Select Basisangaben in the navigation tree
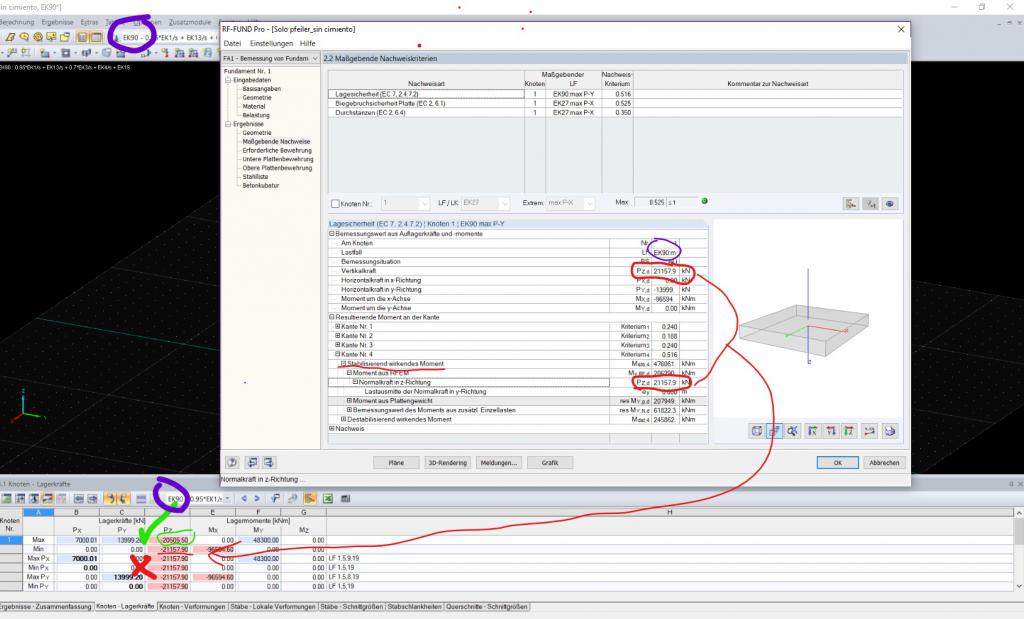 click(x=261, y=89)
